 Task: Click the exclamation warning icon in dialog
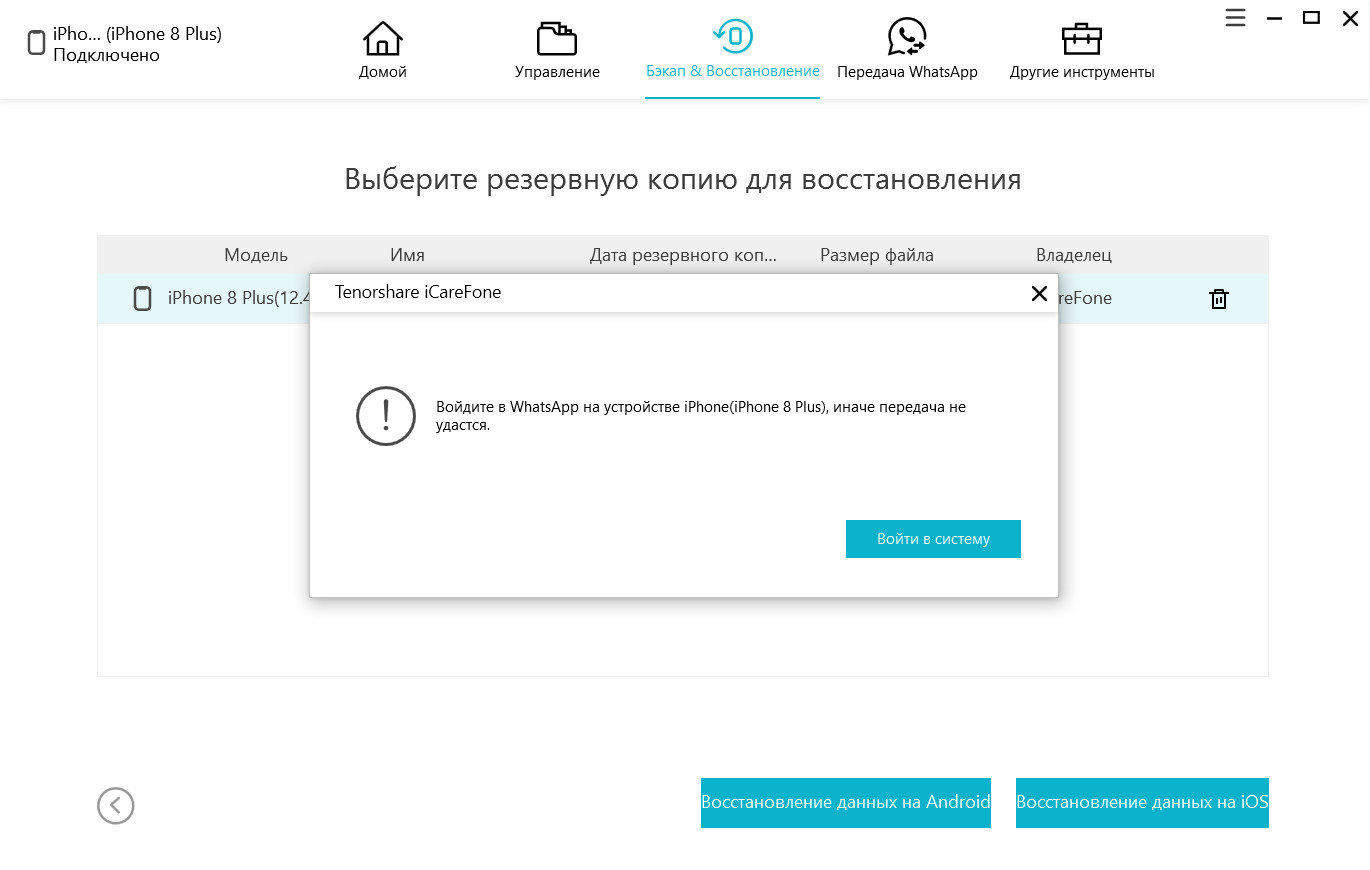click(x=386, y=416)
